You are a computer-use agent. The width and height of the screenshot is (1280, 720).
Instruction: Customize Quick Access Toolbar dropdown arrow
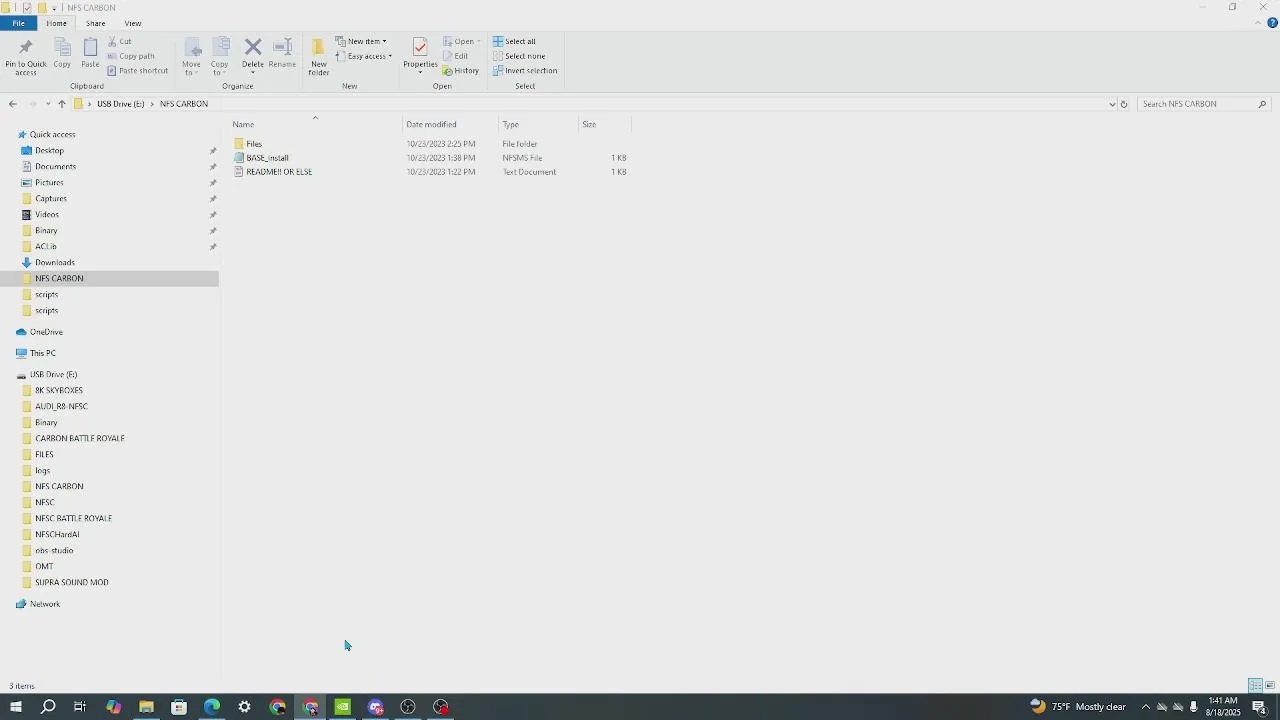[x=54, y=8]
